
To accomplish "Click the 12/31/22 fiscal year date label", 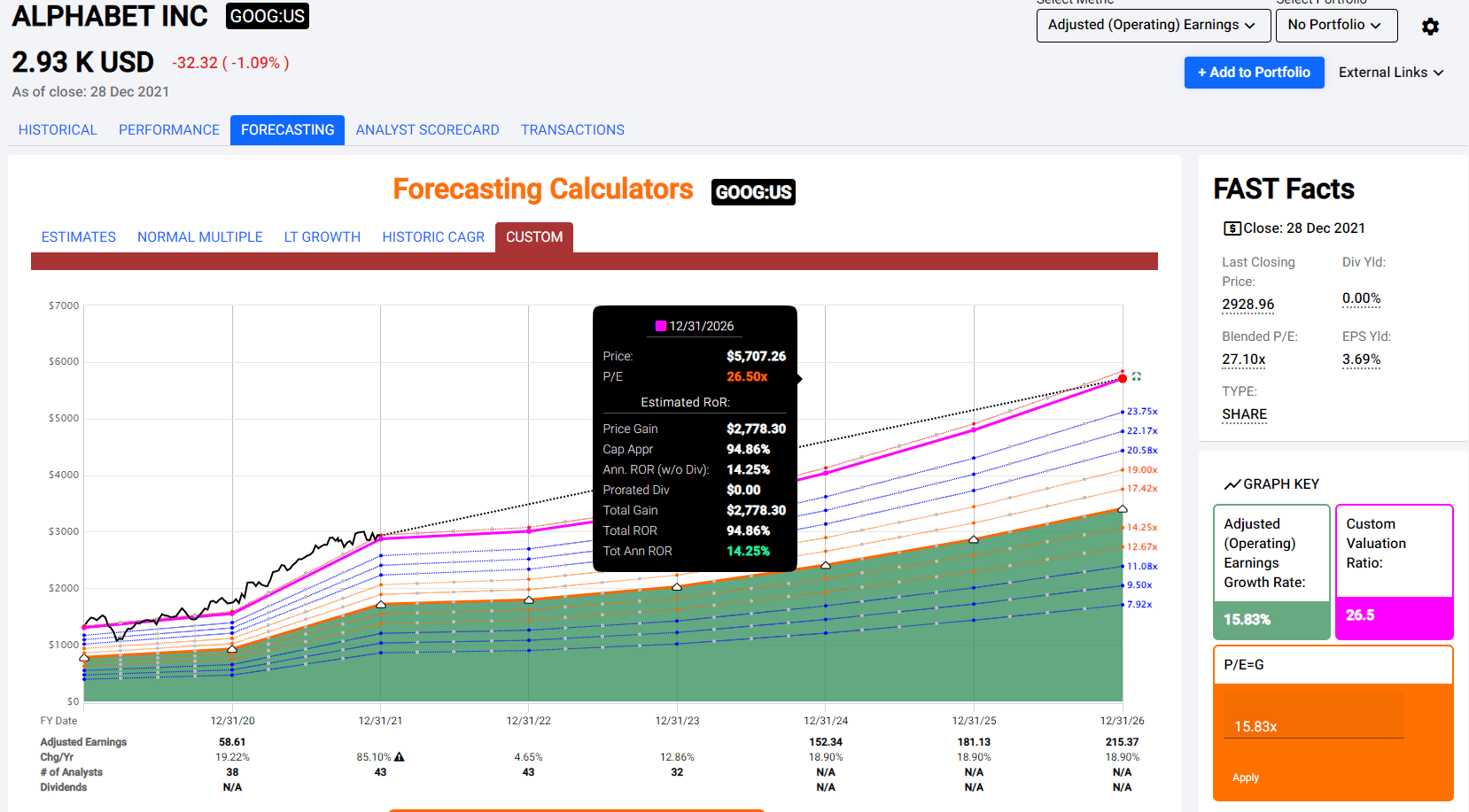I will coord(528,721).
